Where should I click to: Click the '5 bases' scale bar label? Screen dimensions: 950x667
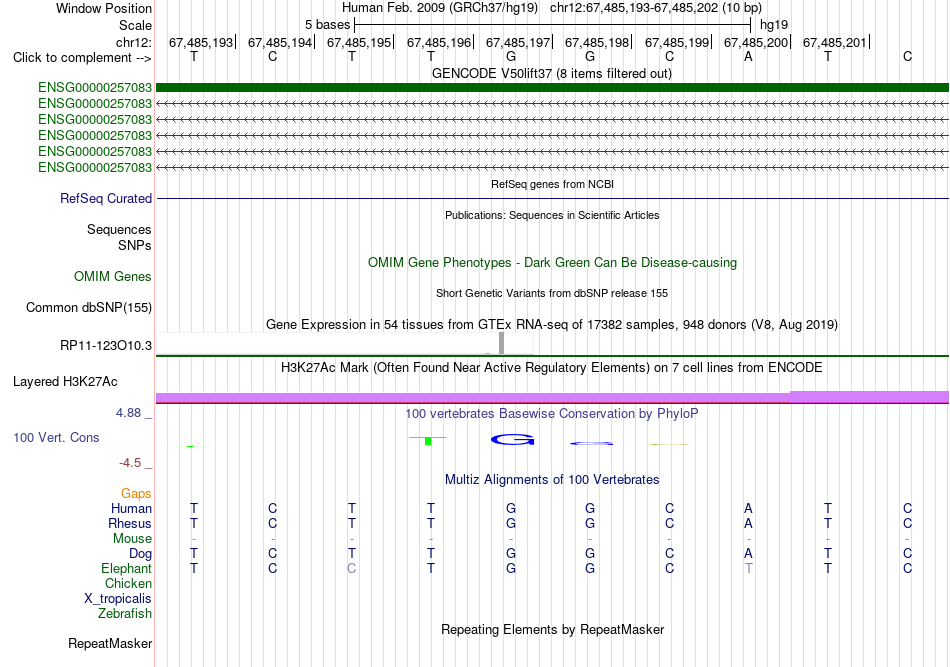[327, 25]
